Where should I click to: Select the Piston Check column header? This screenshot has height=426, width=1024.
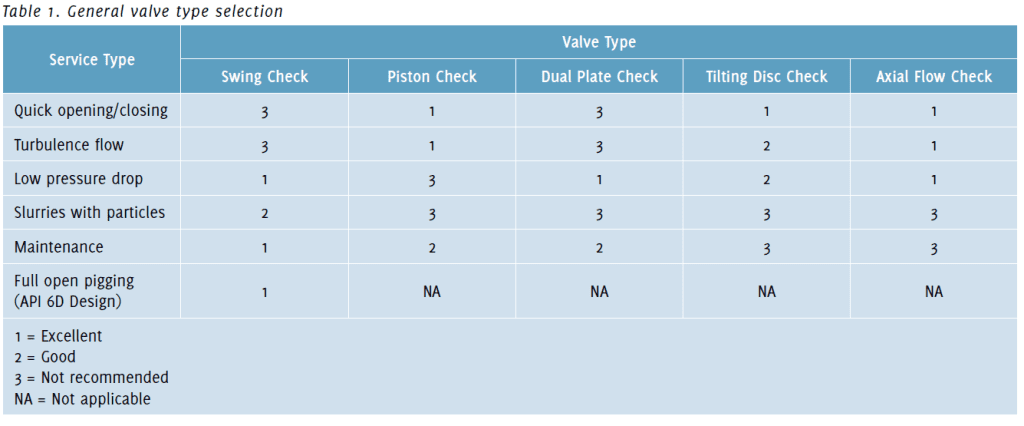coord(432,77)
